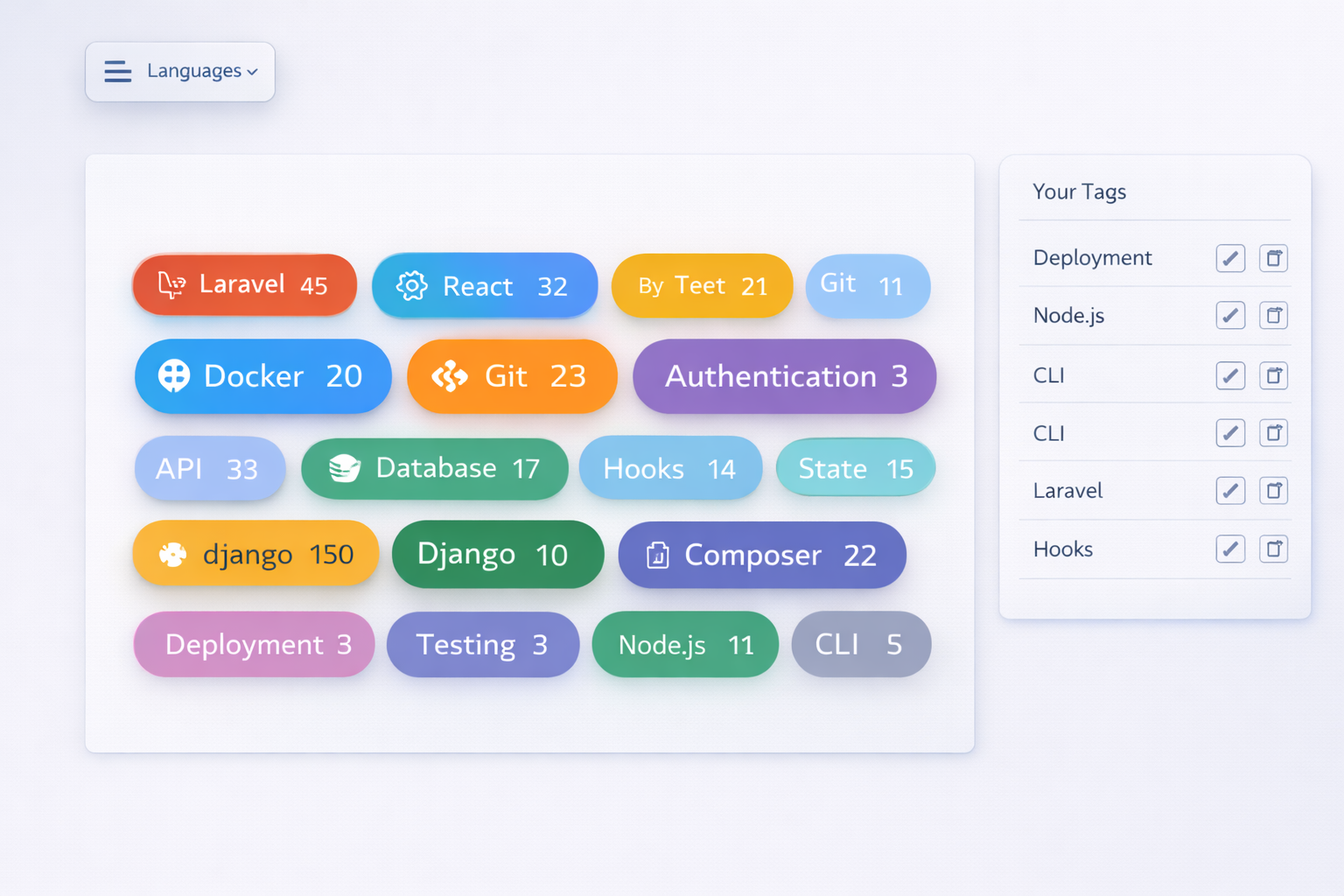Click the Database stack icon
Viewport: 1344px width, 896px height.
pos(344,468)
